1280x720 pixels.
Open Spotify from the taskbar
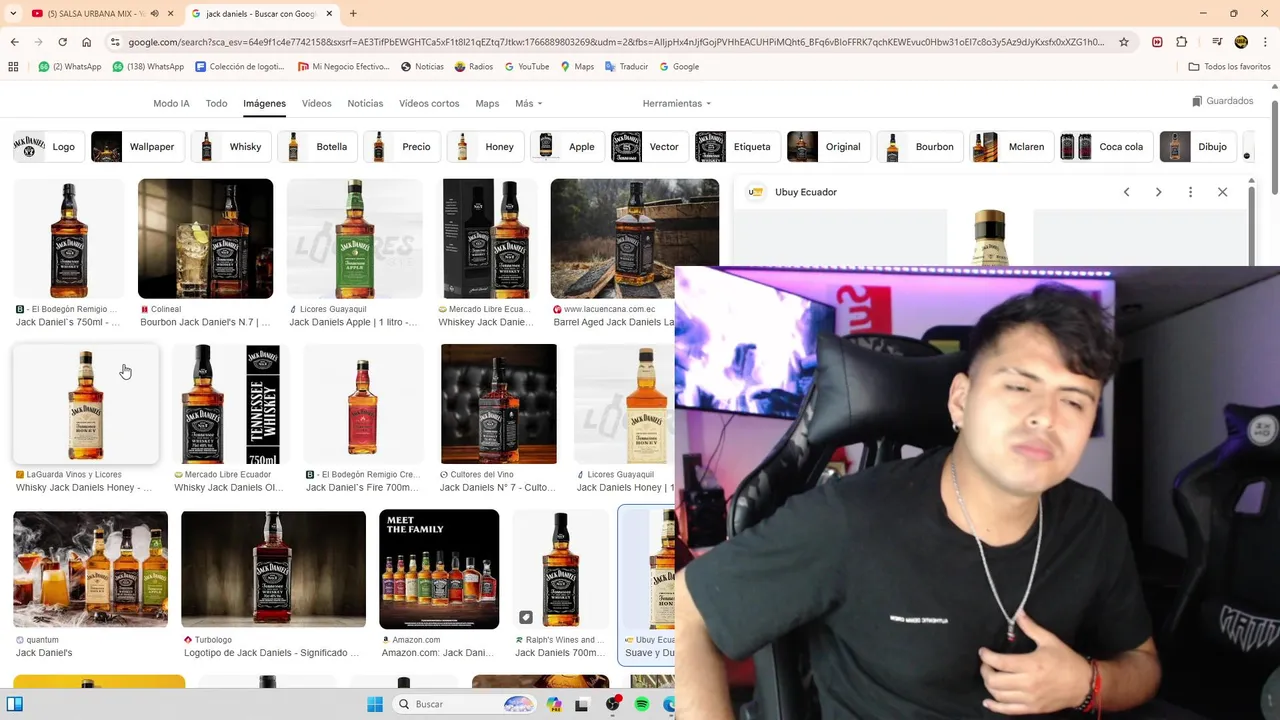(x=642, y=704)
